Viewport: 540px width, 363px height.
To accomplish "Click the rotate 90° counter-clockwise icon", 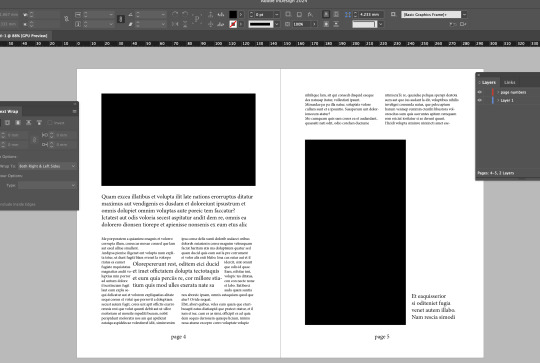I will point(185,14).
